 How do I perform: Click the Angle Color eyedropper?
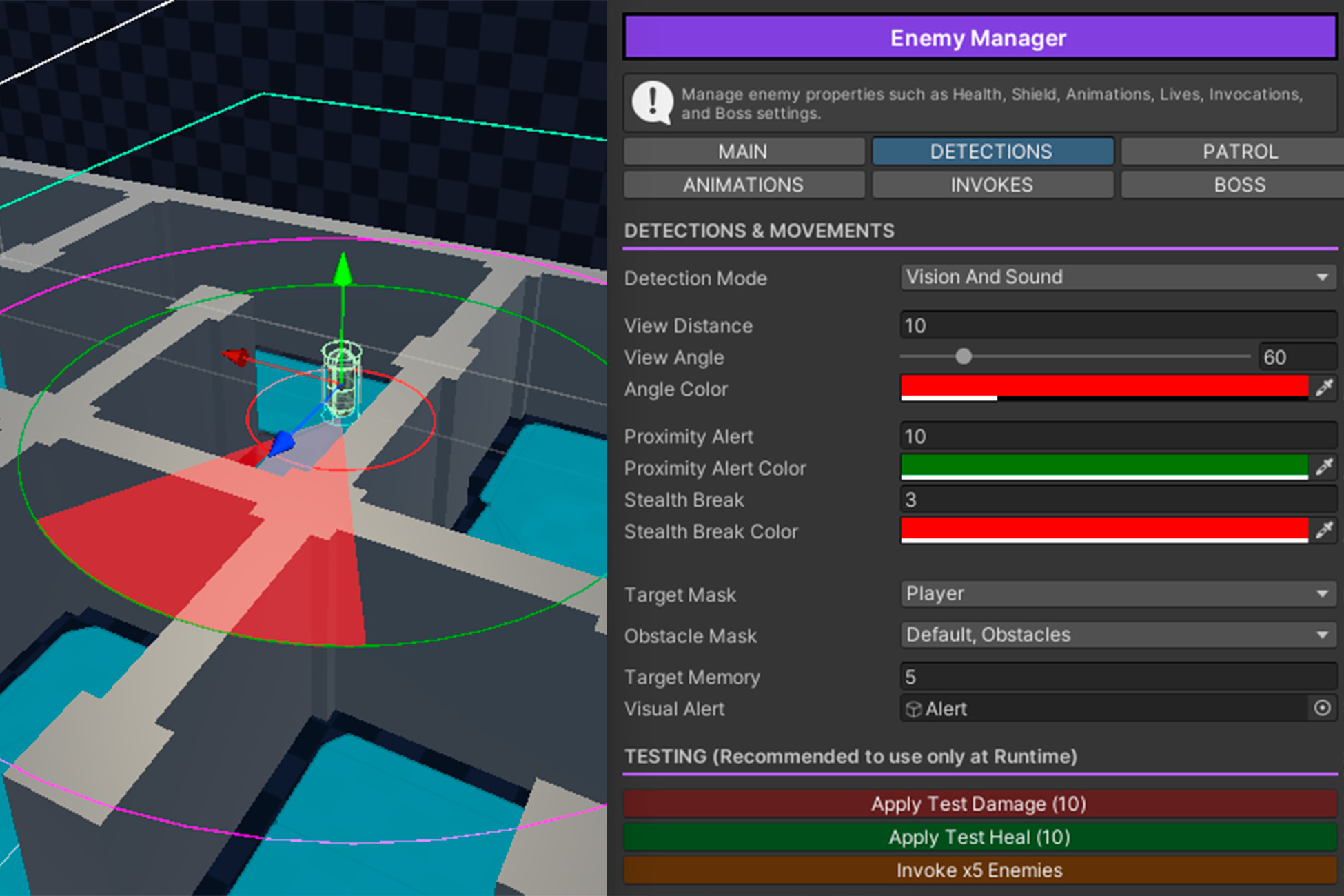point(1323,387)
